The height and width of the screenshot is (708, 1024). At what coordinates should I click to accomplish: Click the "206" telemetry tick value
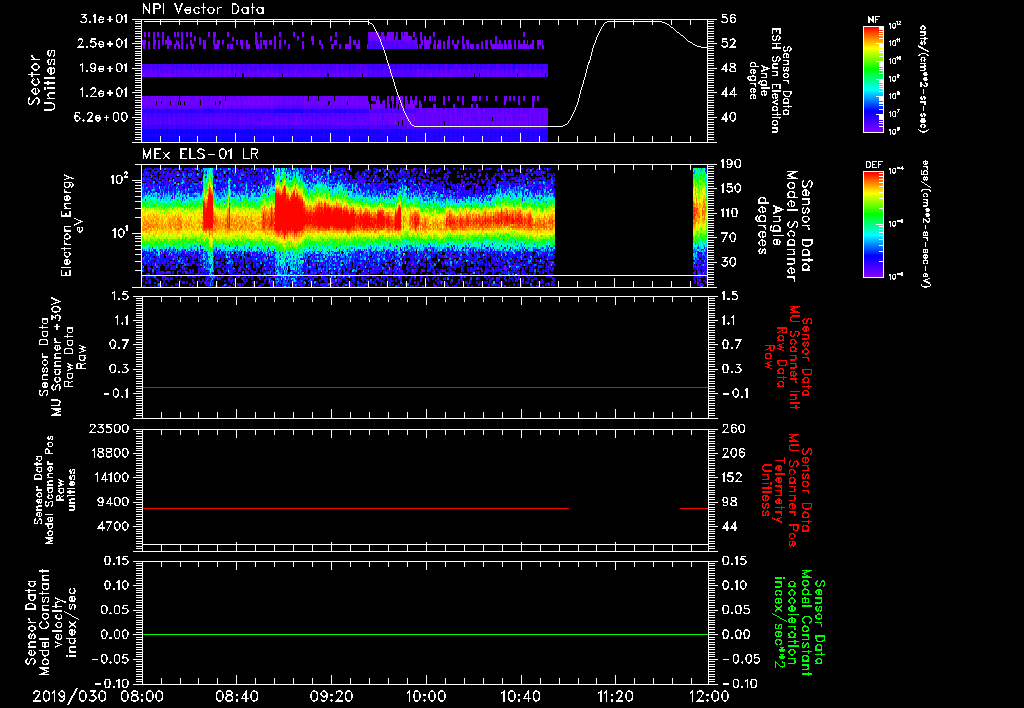pyautogui.click(x=732, y=453)
